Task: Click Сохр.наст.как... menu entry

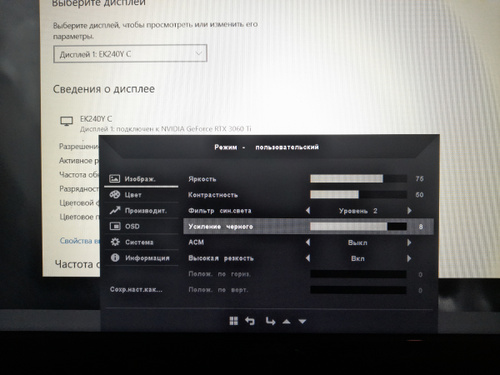Action: point(136,289)
